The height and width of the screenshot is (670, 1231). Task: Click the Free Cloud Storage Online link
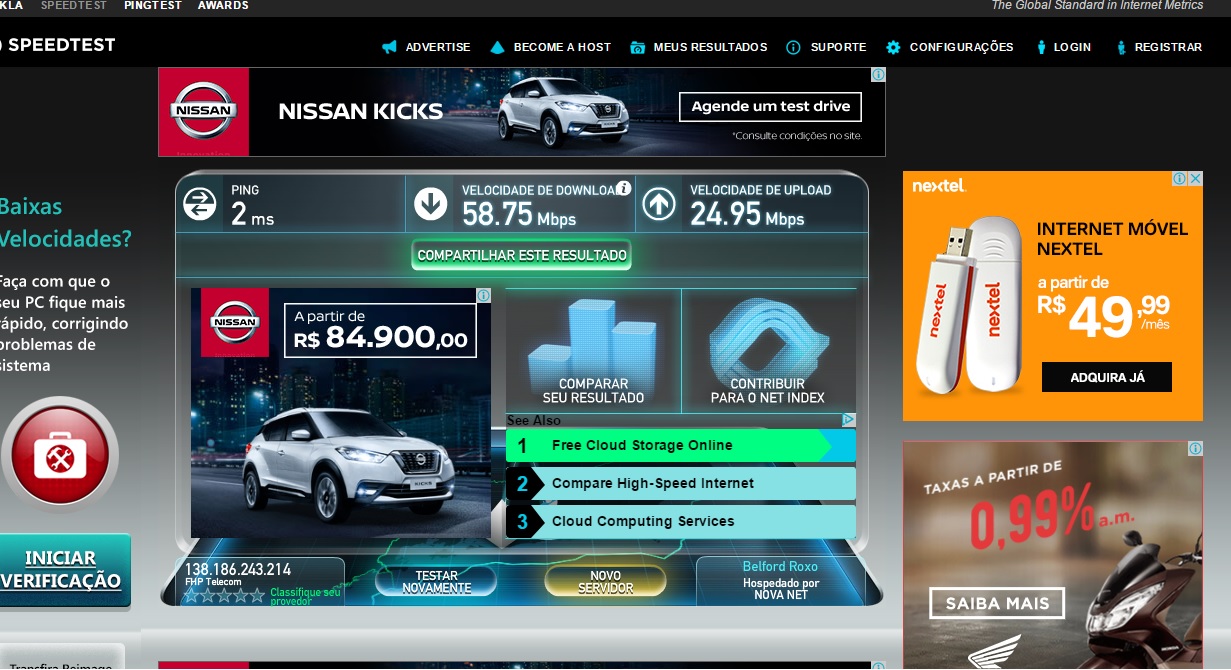(x=642, y=446)
